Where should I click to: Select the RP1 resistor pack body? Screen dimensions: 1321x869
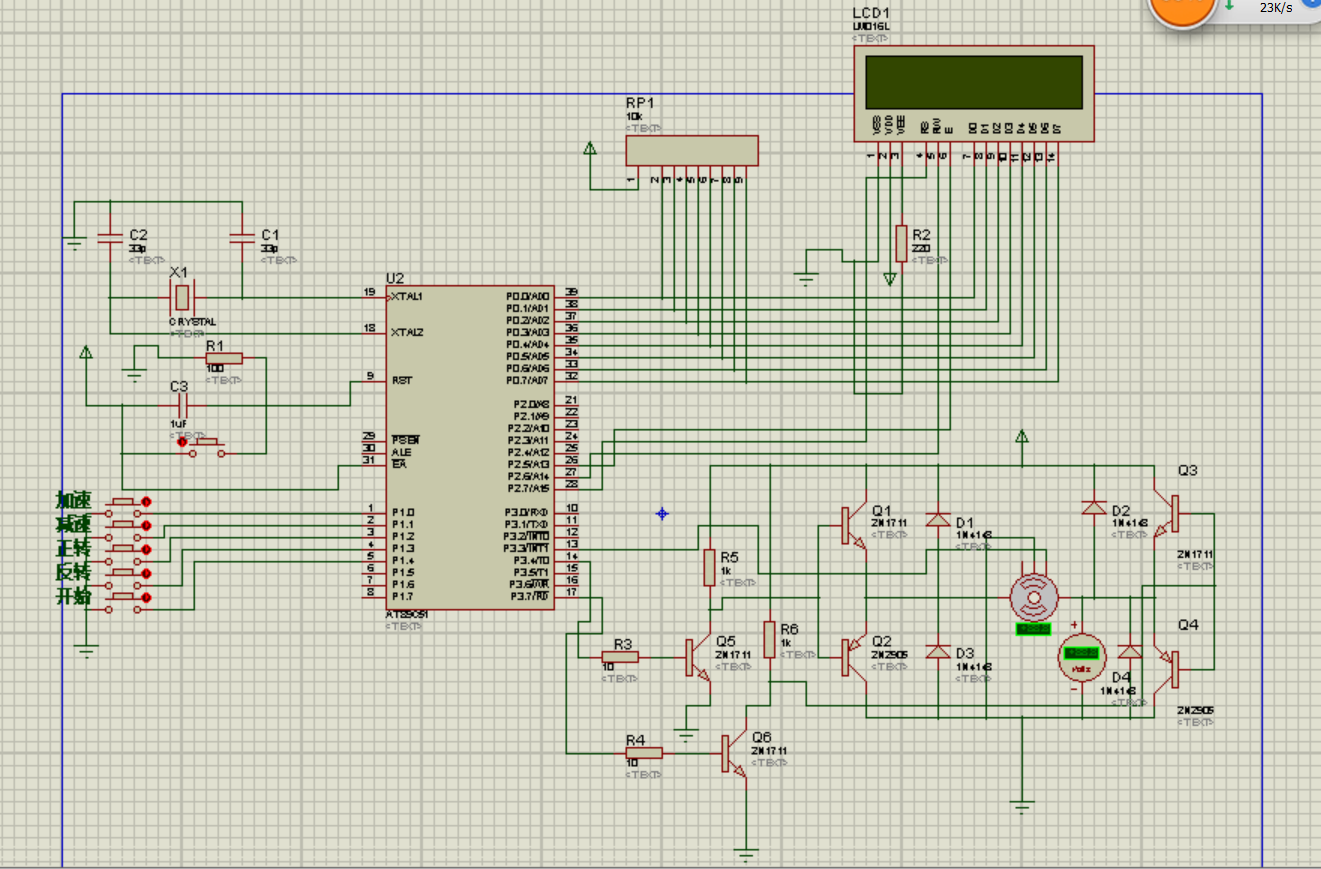click(691, 150)
